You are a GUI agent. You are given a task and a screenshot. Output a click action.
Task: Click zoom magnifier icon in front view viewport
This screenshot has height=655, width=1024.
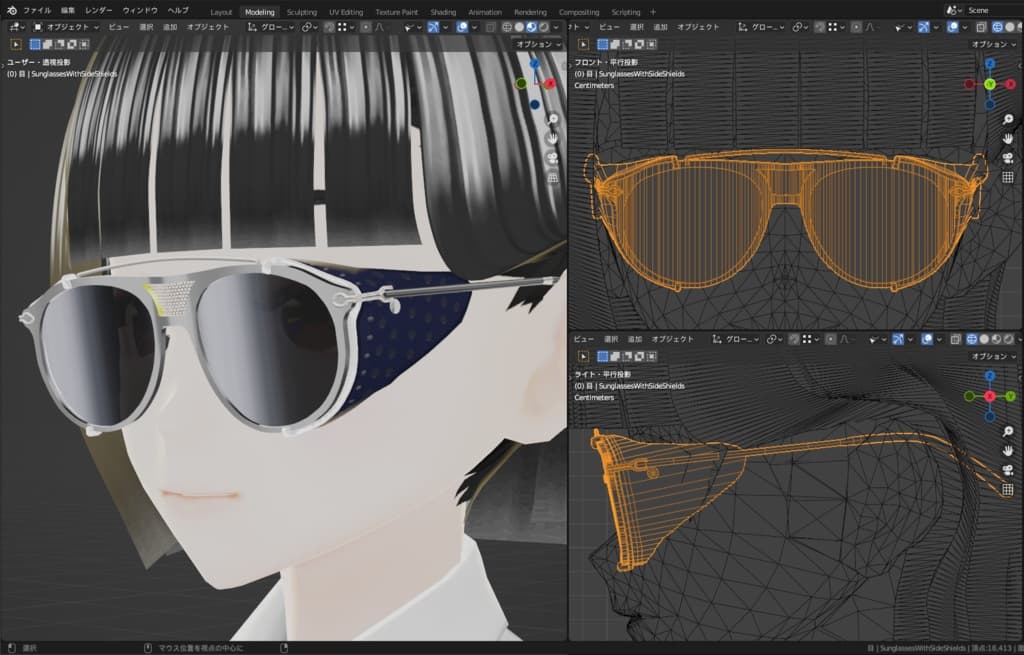[x=1008, y=120]
